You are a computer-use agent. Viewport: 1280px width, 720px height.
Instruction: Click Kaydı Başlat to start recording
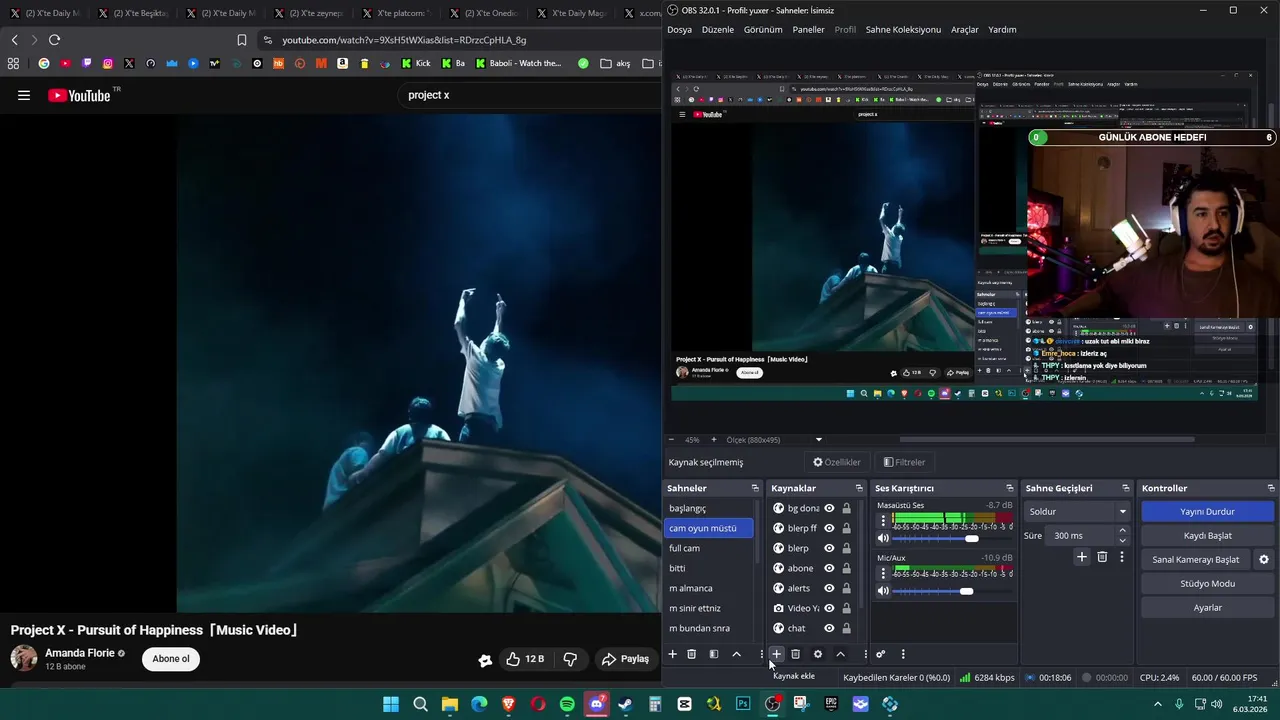(x=1207, y=535)
